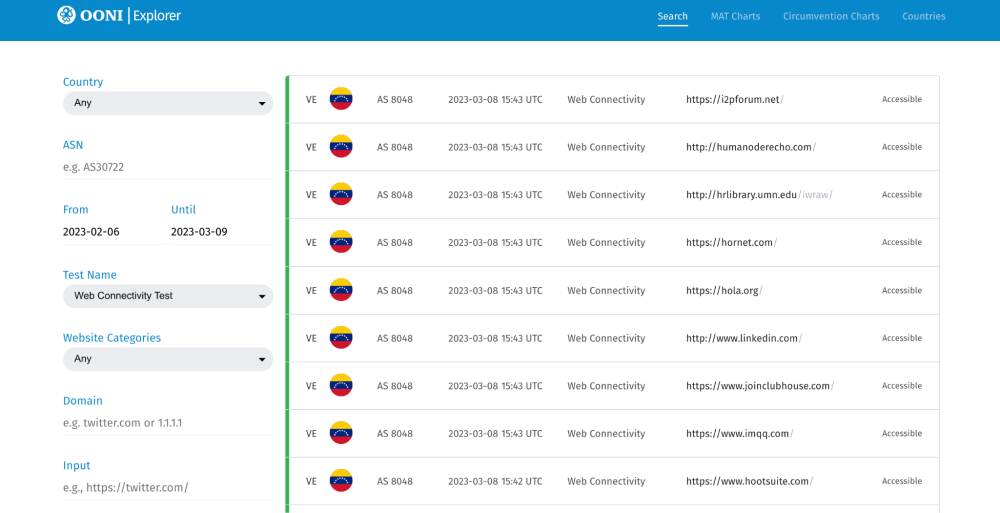The image size is (1000, 513).
Task: Click the flag icon in joinclubhouse.com row
Action: [x=341, y=386]
